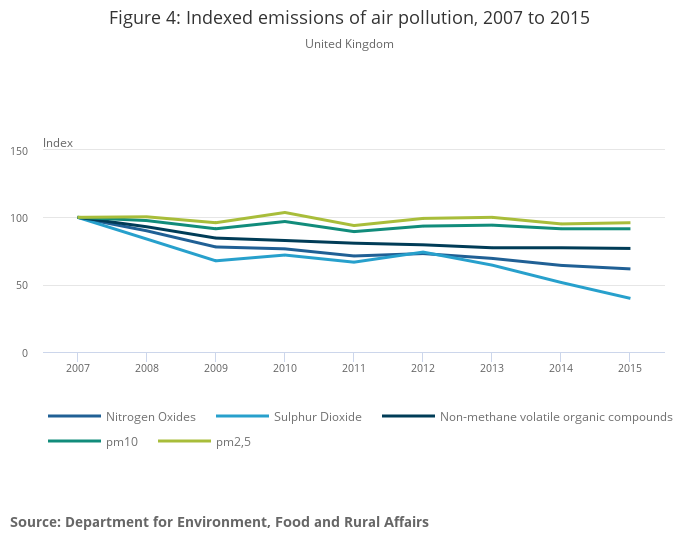
Task: Hide the Sulphur Dioxide series via legend text
Action: (x=318, y=417)
